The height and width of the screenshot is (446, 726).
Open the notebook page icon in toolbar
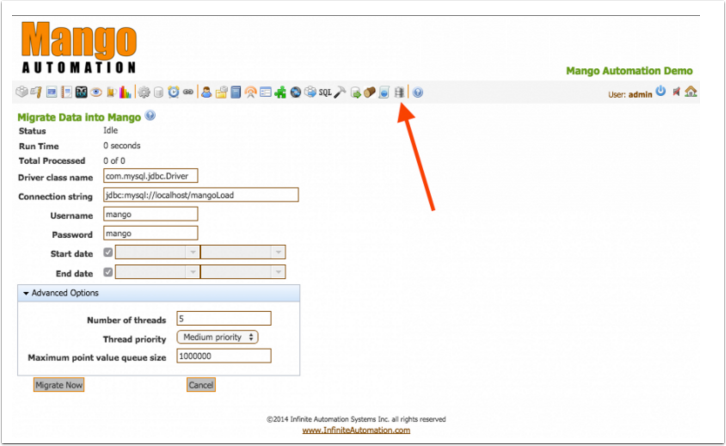(x=67, y=92)
